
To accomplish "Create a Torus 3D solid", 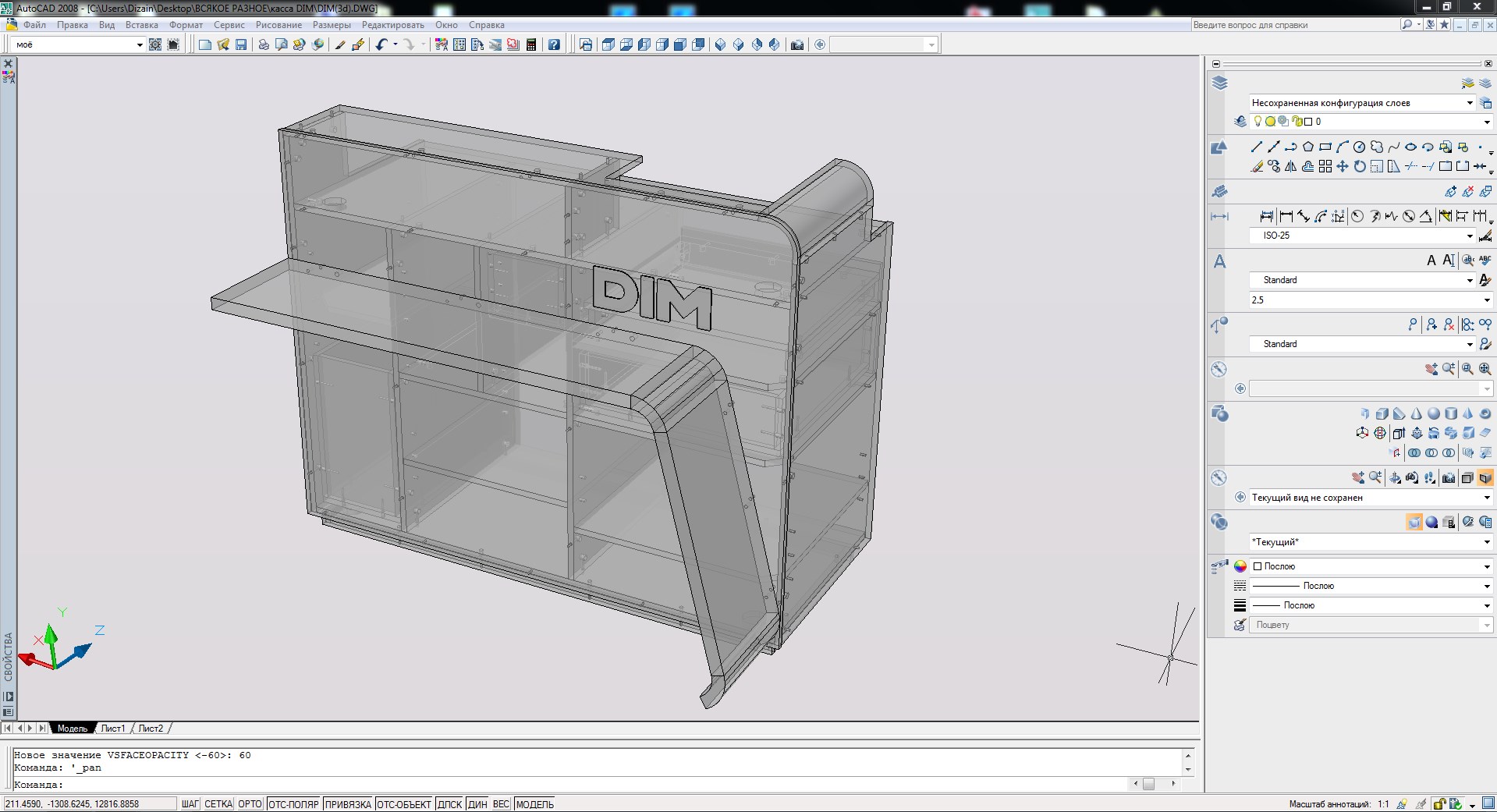I will (1485, 413).
